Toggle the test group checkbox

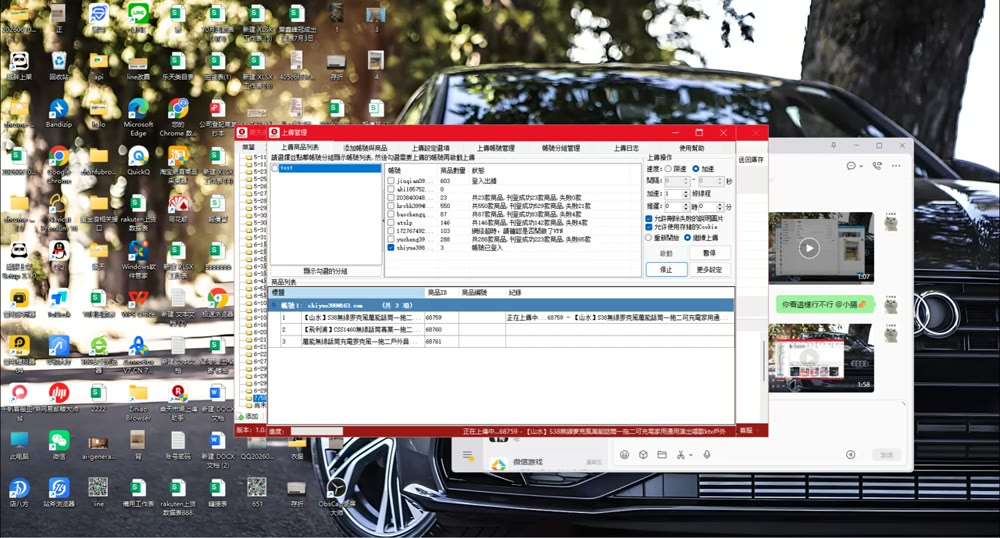point(275,168)
